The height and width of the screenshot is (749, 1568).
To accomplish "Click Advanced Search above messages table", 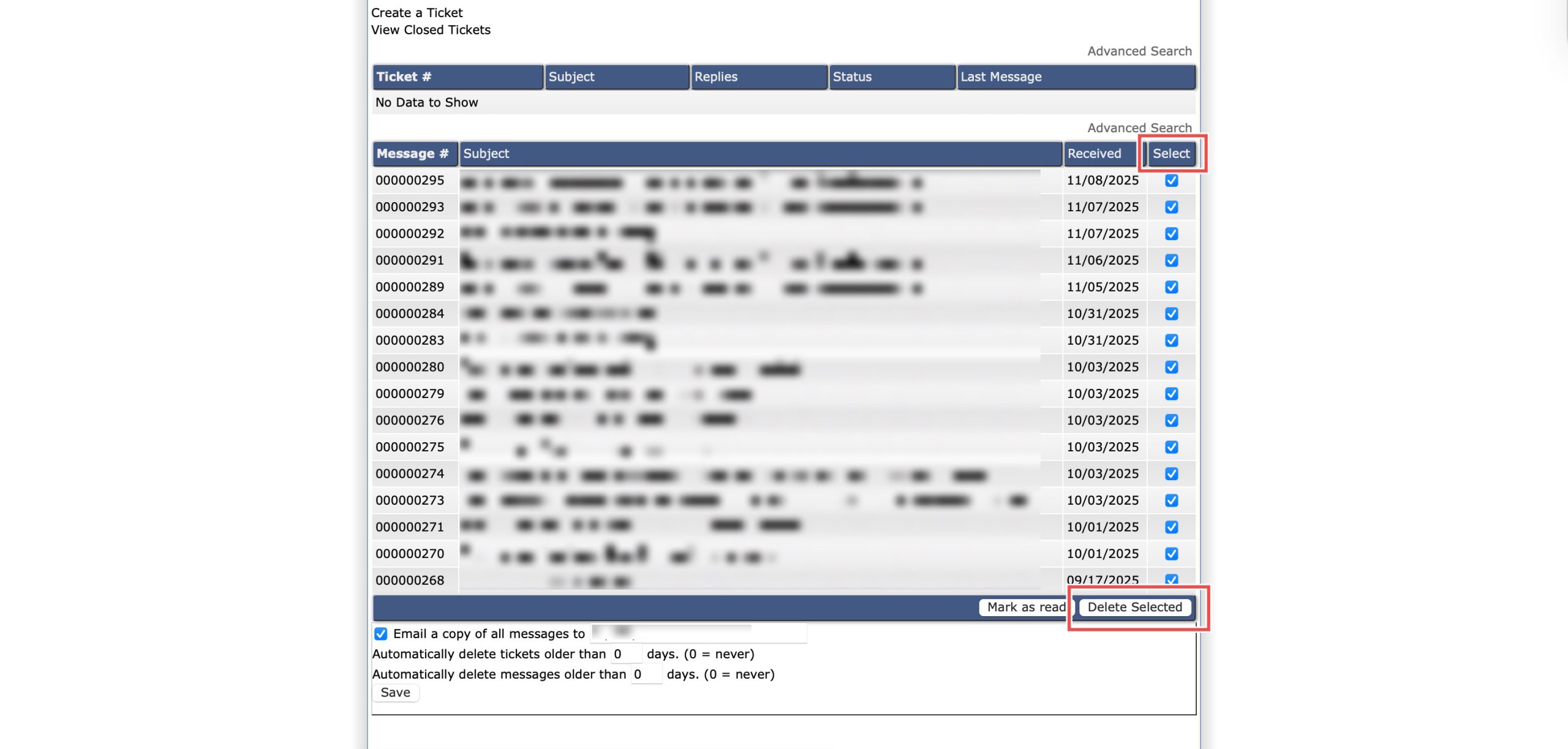I will (1139, 128).
